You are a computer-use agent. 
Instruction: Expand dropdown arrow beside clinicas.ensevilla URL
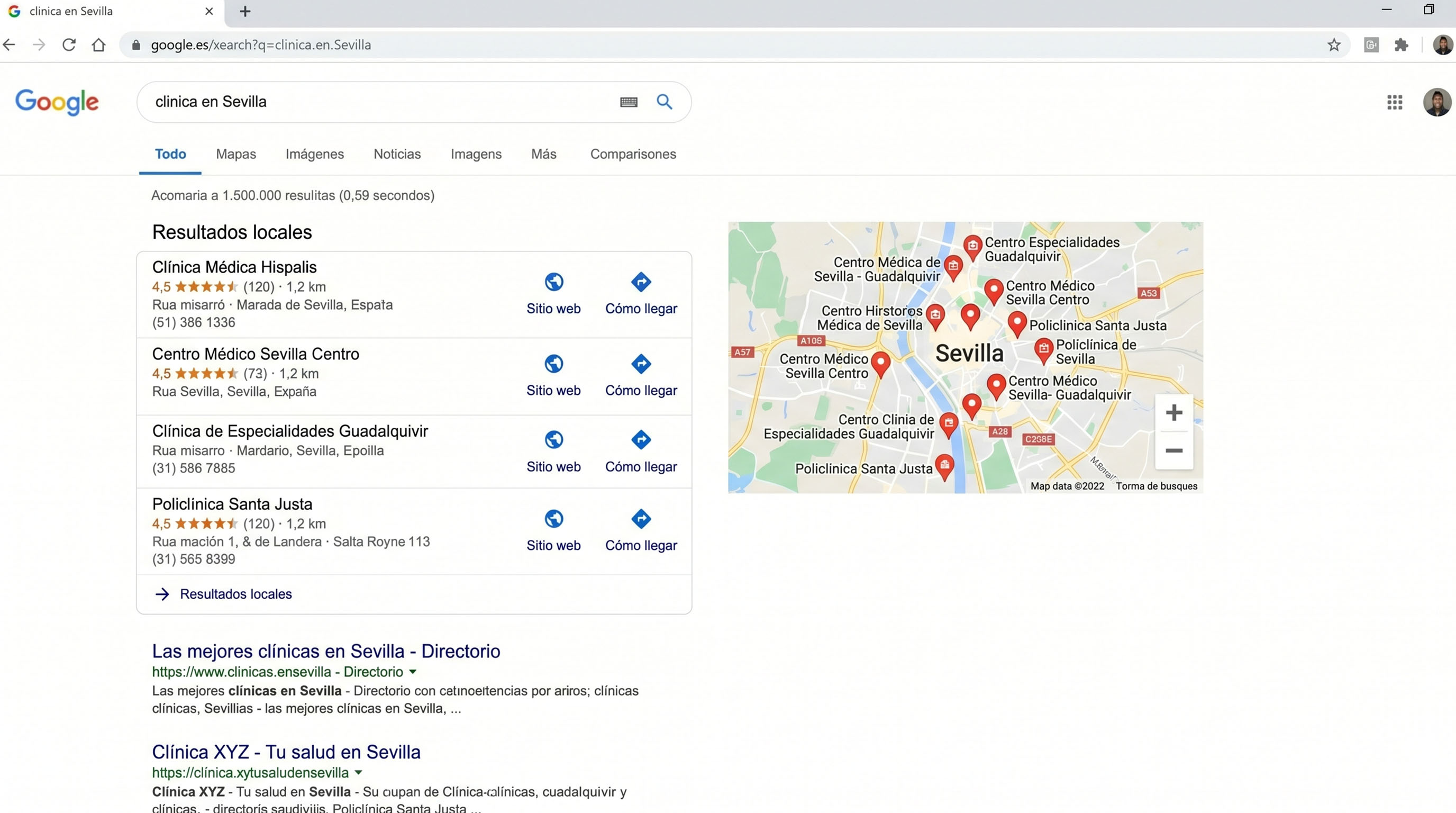point(413,672)
